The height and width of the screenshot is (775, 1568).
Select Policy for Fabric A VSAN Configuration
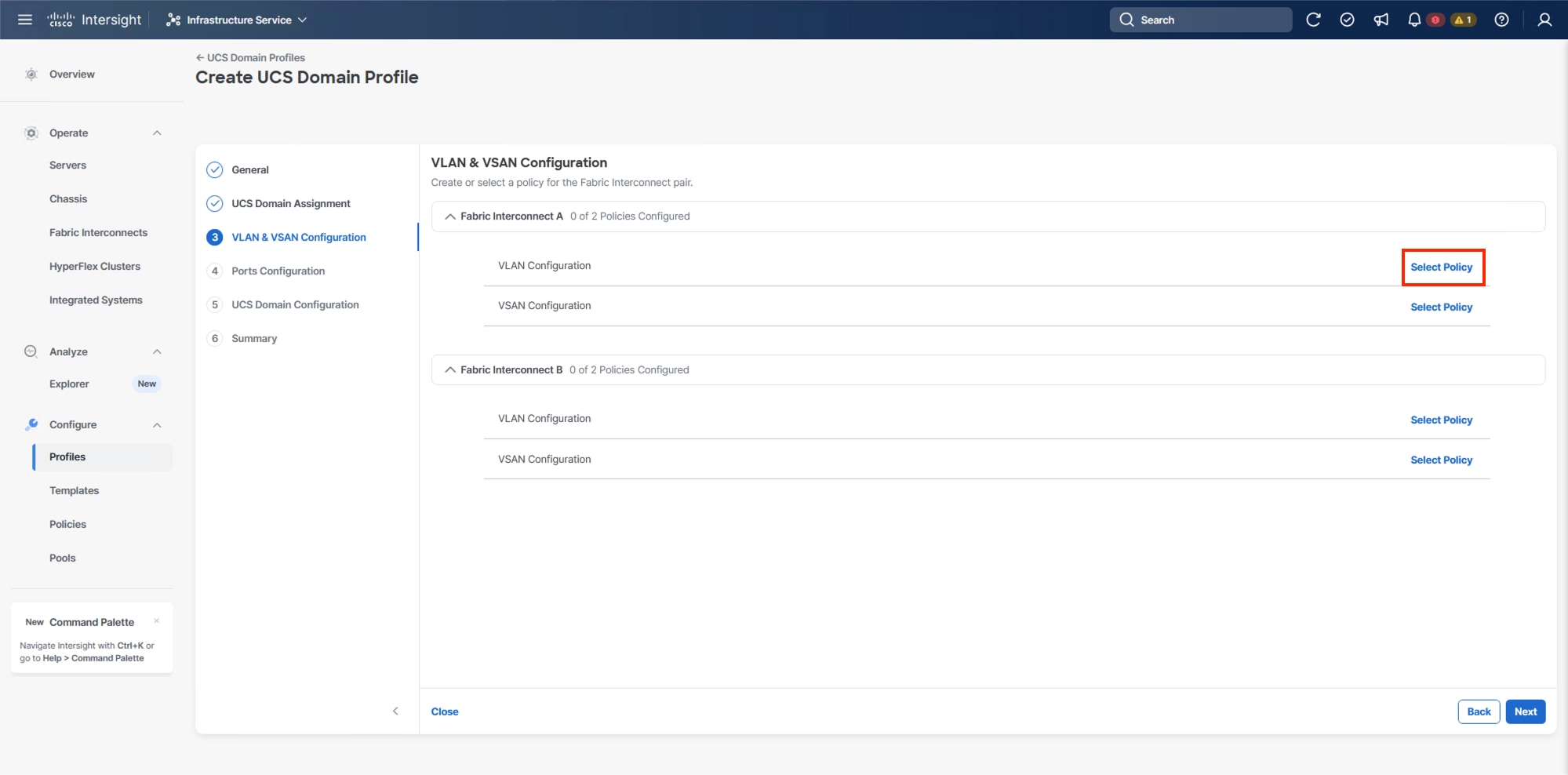pyautogui.click(x=1441, y=307)
